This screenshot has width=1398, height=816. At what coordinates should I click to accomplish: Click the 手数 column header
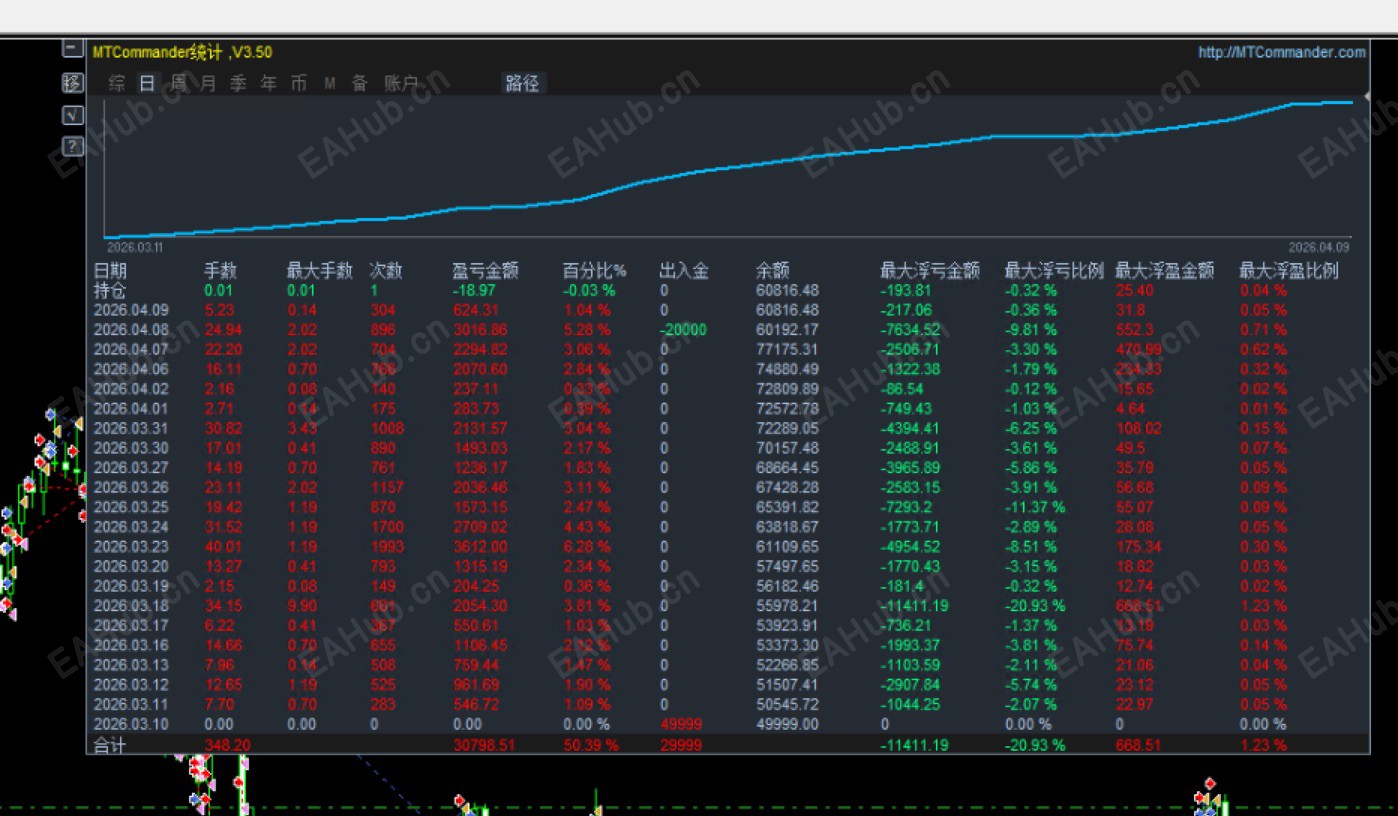[220, 270]
